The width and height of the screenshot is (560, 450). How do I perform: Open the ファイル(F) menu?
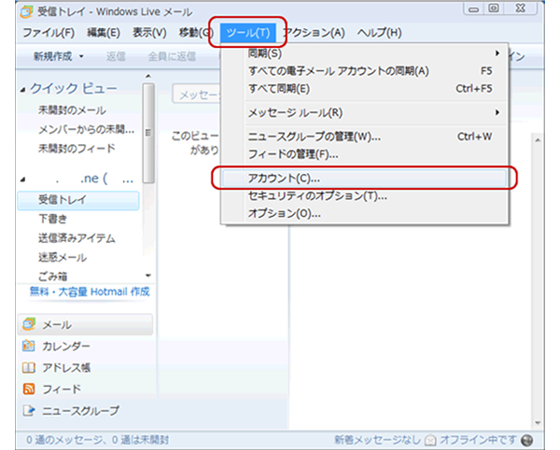tap(49, 33)
